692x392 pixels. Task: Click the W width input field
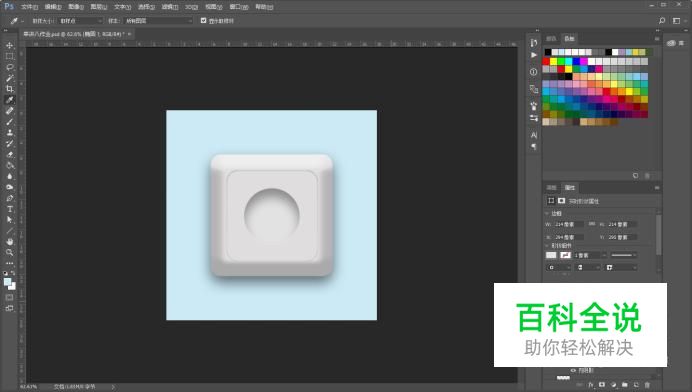coord(569,224)
